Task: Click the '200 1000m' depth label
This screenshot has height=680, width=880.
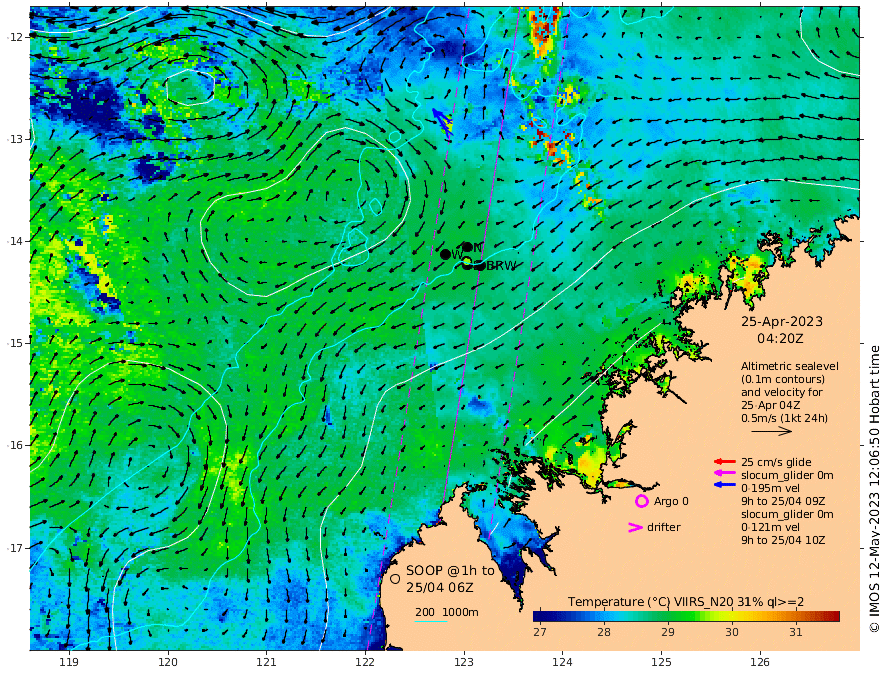Action: pos(447,612)
